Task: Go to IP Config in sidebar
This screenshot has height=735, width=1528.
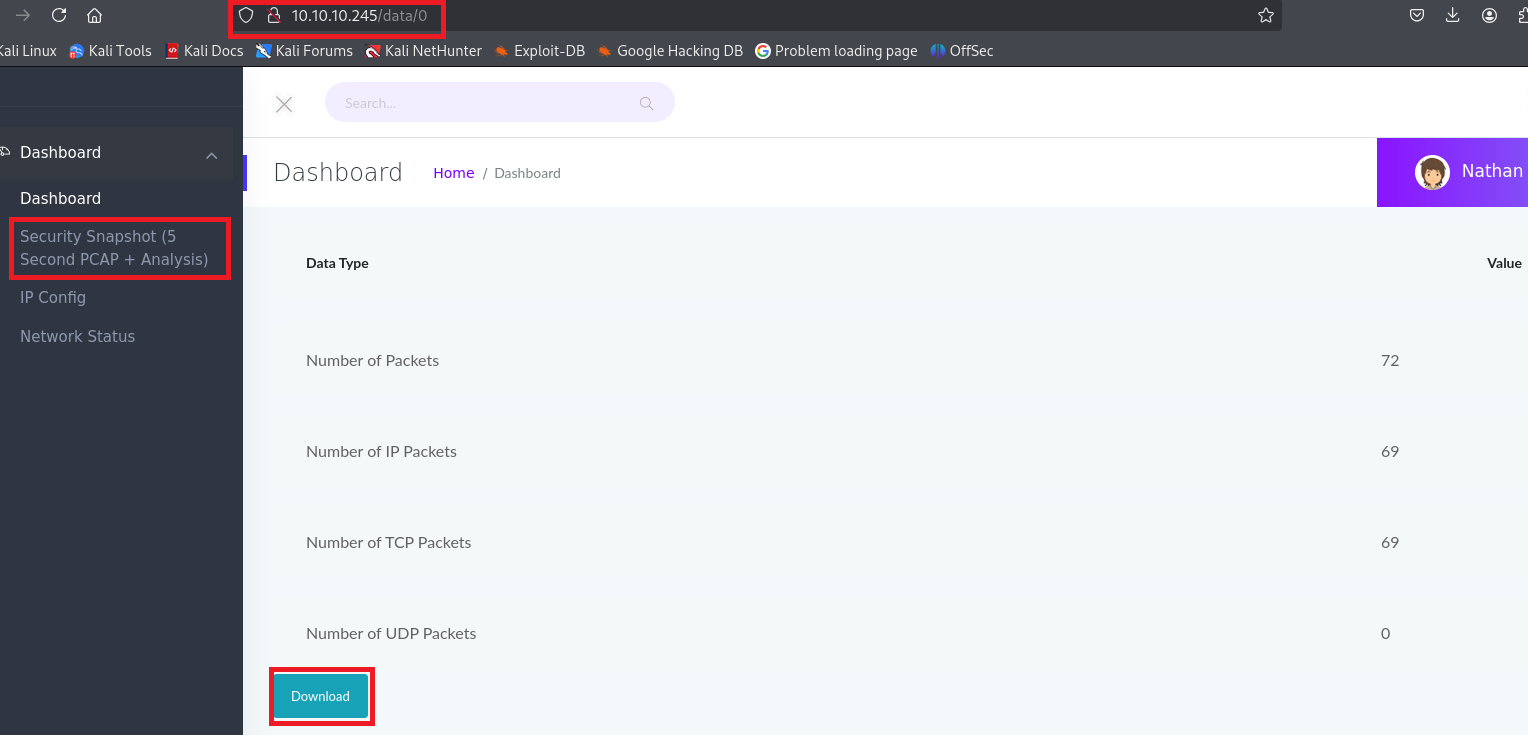Action: click(53, 297)
